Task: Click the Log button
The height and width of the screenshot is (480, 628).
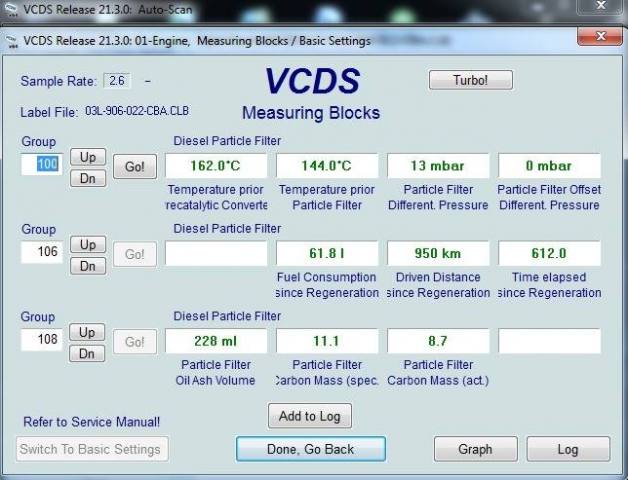Action: tap(567, 449)
